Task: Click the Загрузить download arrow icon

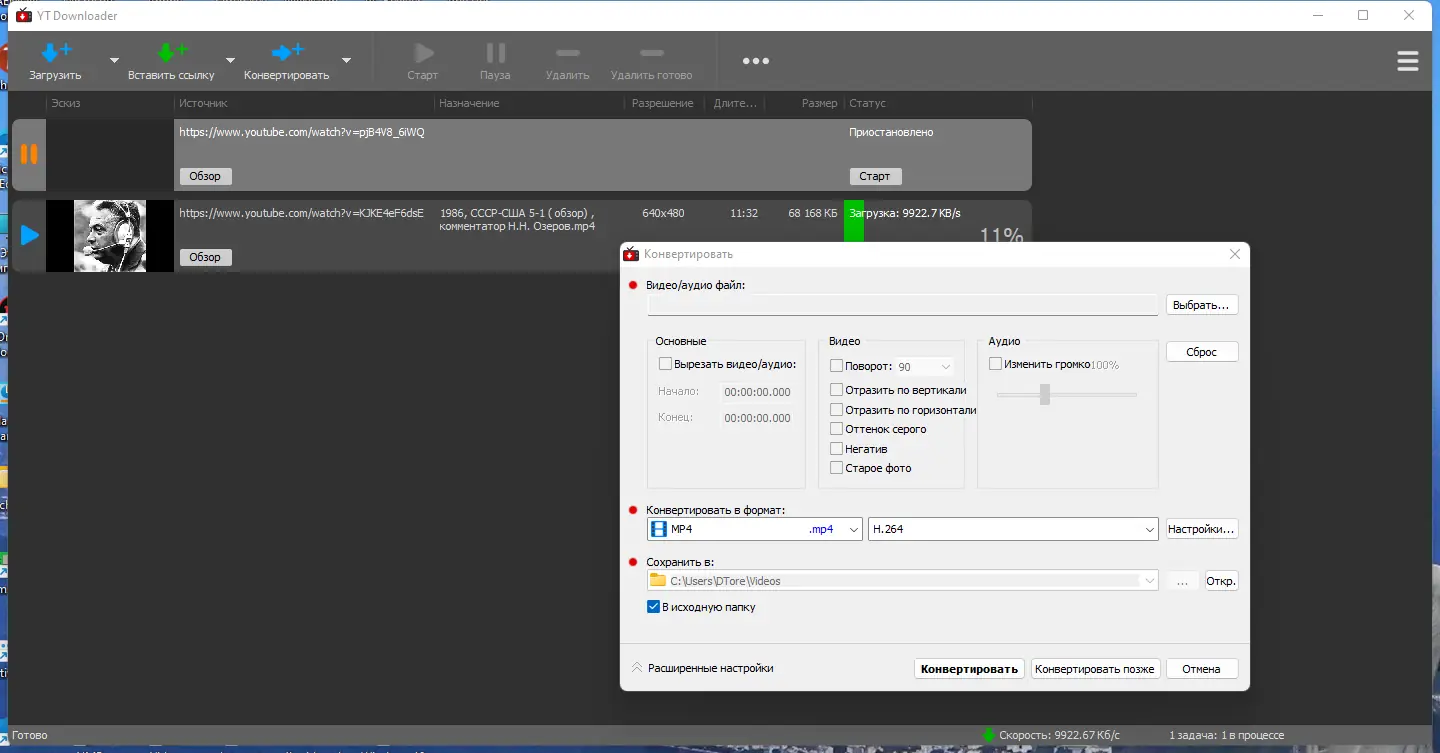Action: click(x=55, y=52)
